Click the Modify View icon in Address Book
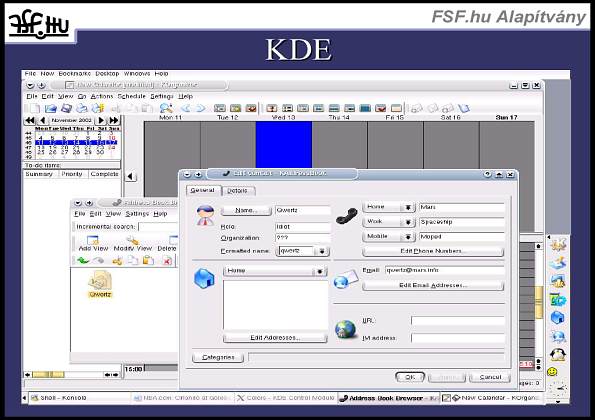Image resolution: width=595 pixels, height=420 pixels. pos(133,240)
